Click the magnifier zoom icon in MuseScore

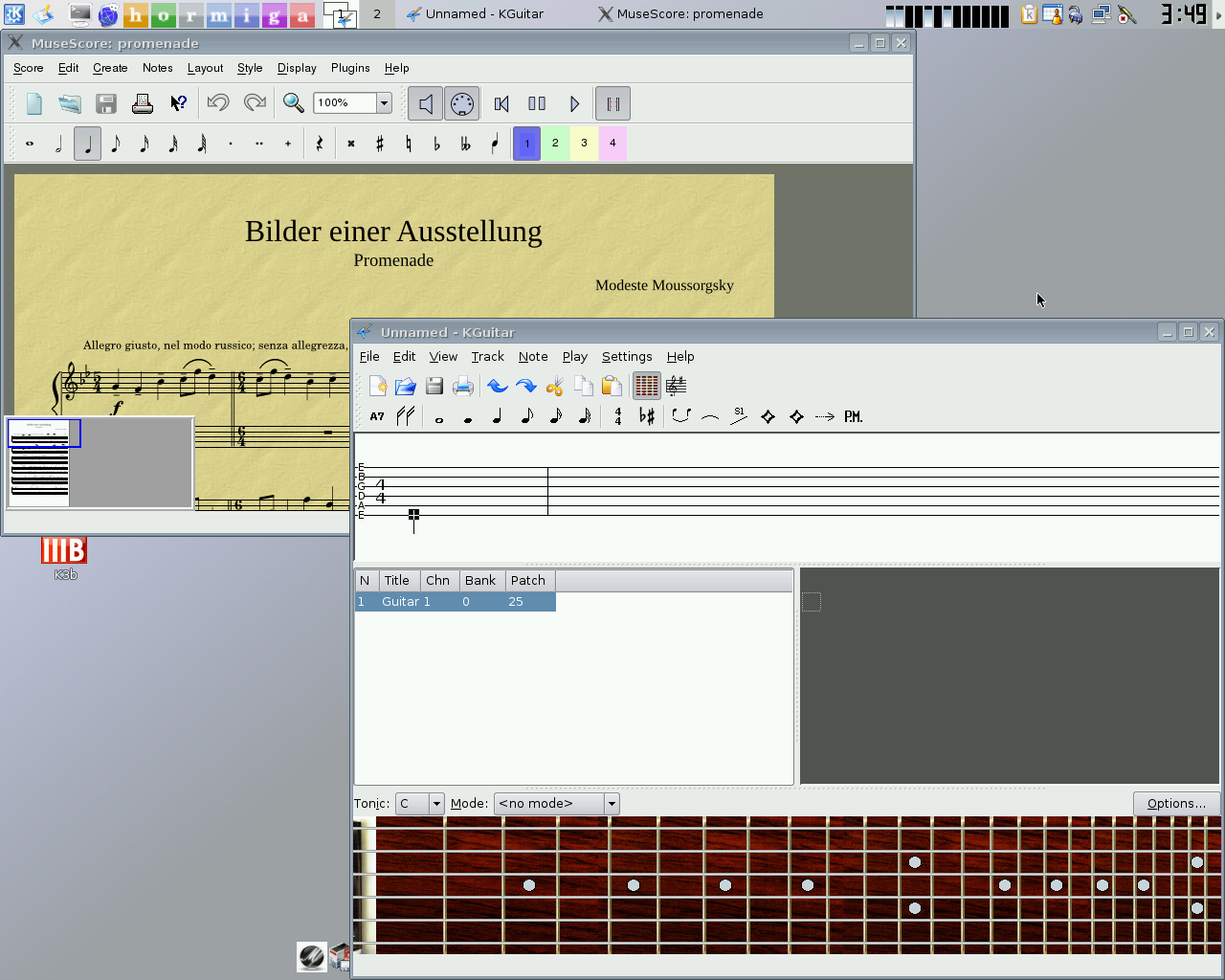coord(294,103)
